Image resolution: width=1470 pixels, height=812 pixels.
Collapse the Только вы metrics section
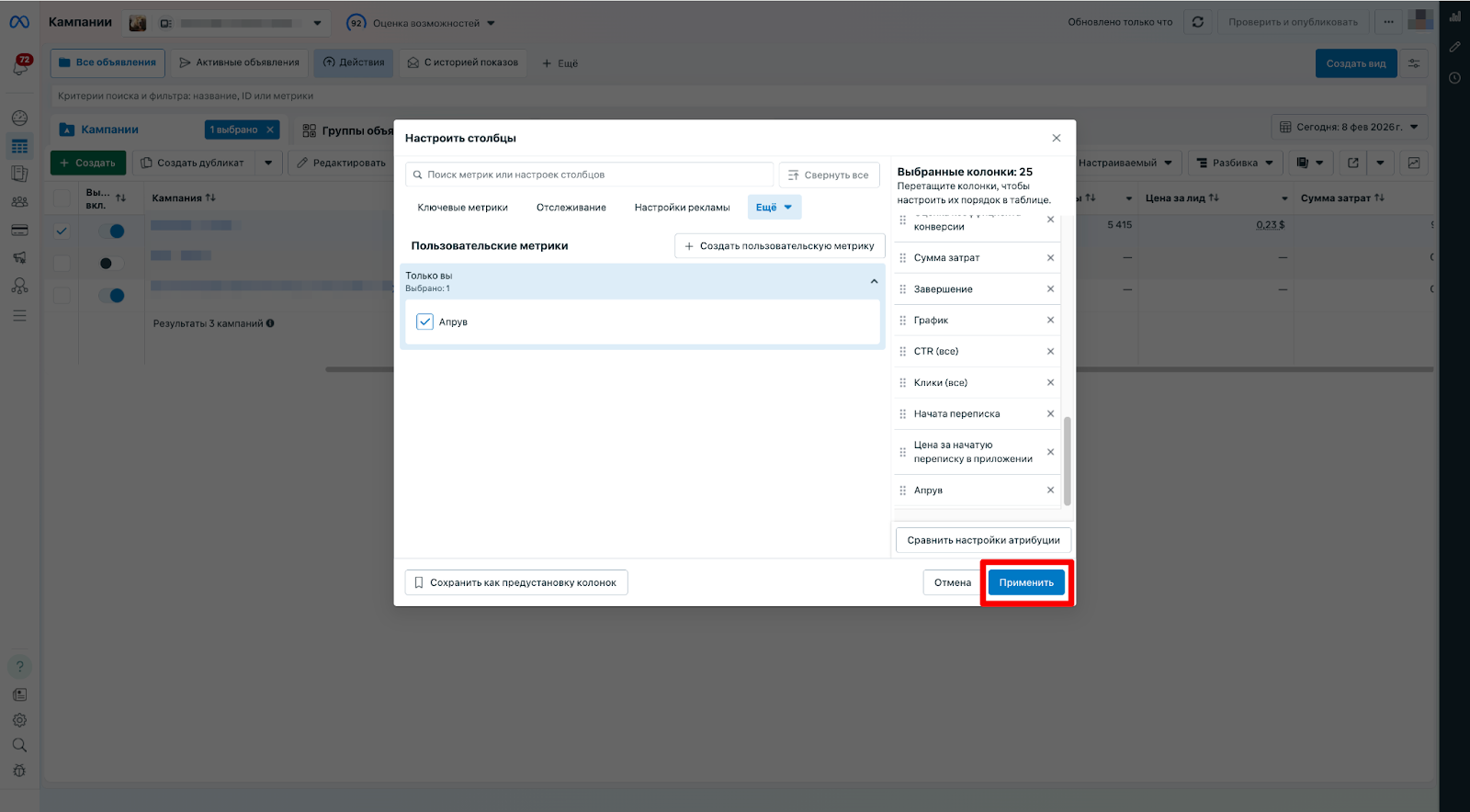874,281
